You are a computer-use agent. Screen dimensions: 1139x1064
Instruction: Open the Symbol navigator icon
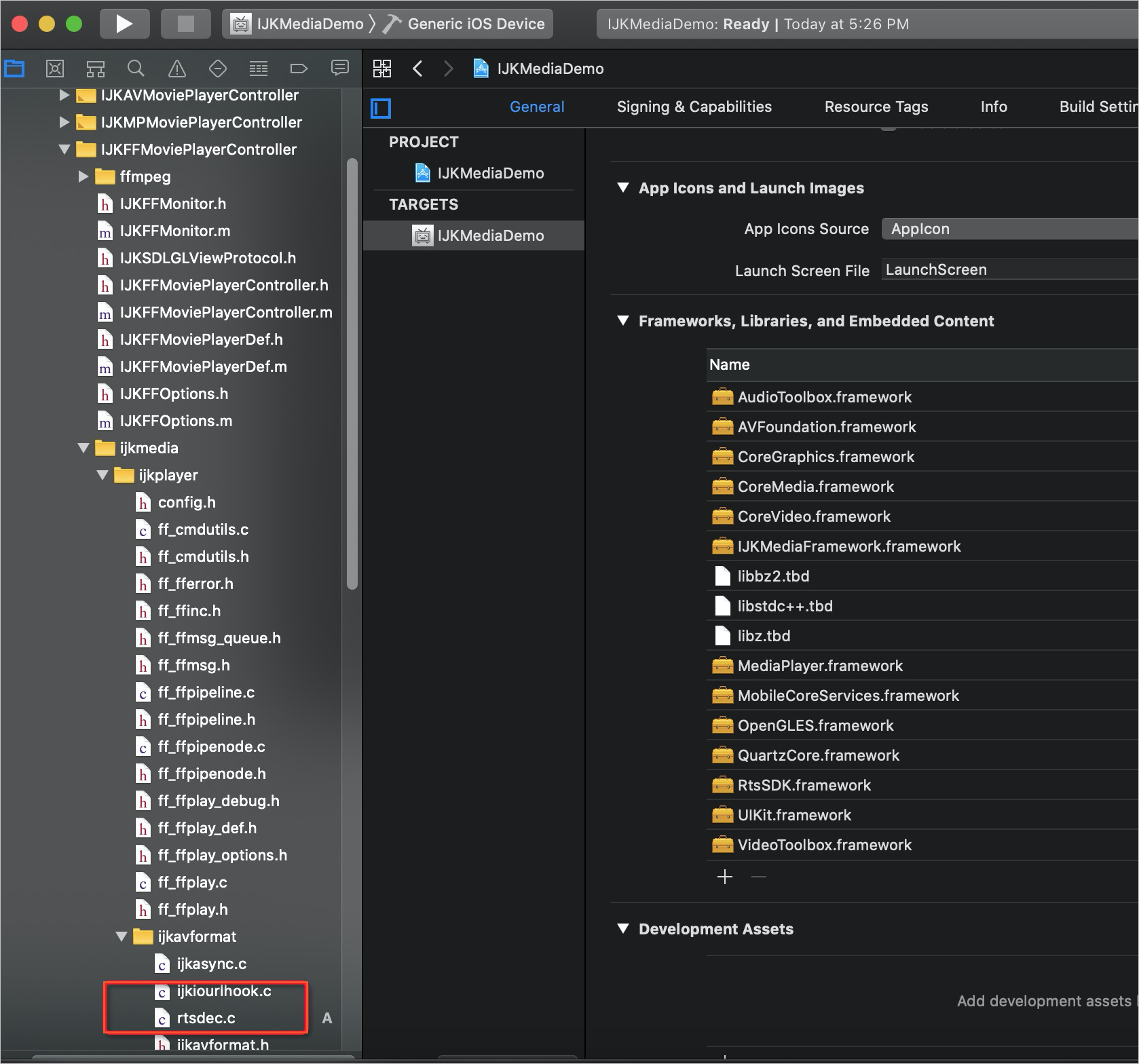coord(96,69)
